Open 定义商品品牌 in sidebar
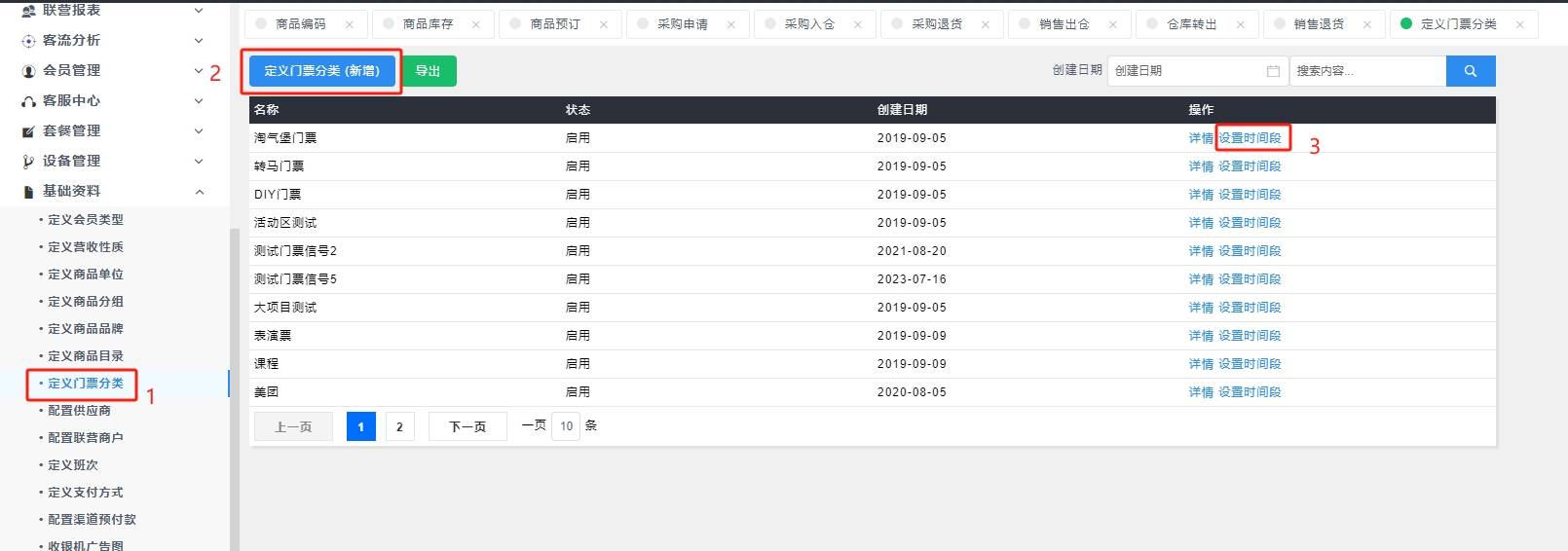This screenshot has width=1568, height=551. 86,329
